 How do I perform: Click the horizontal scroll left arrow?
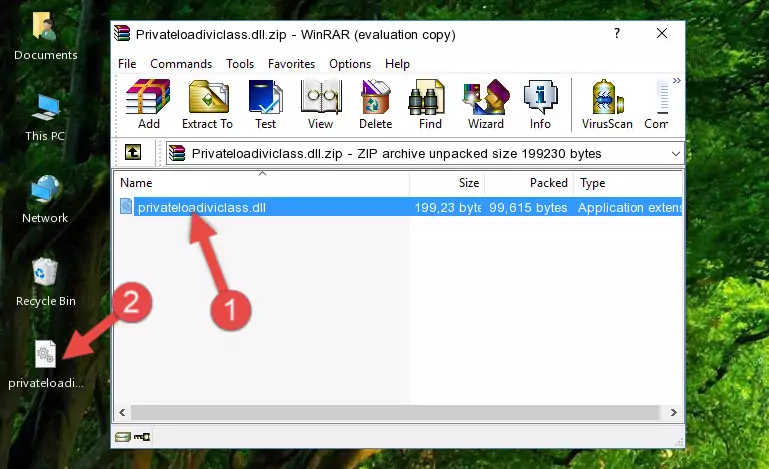122,413
